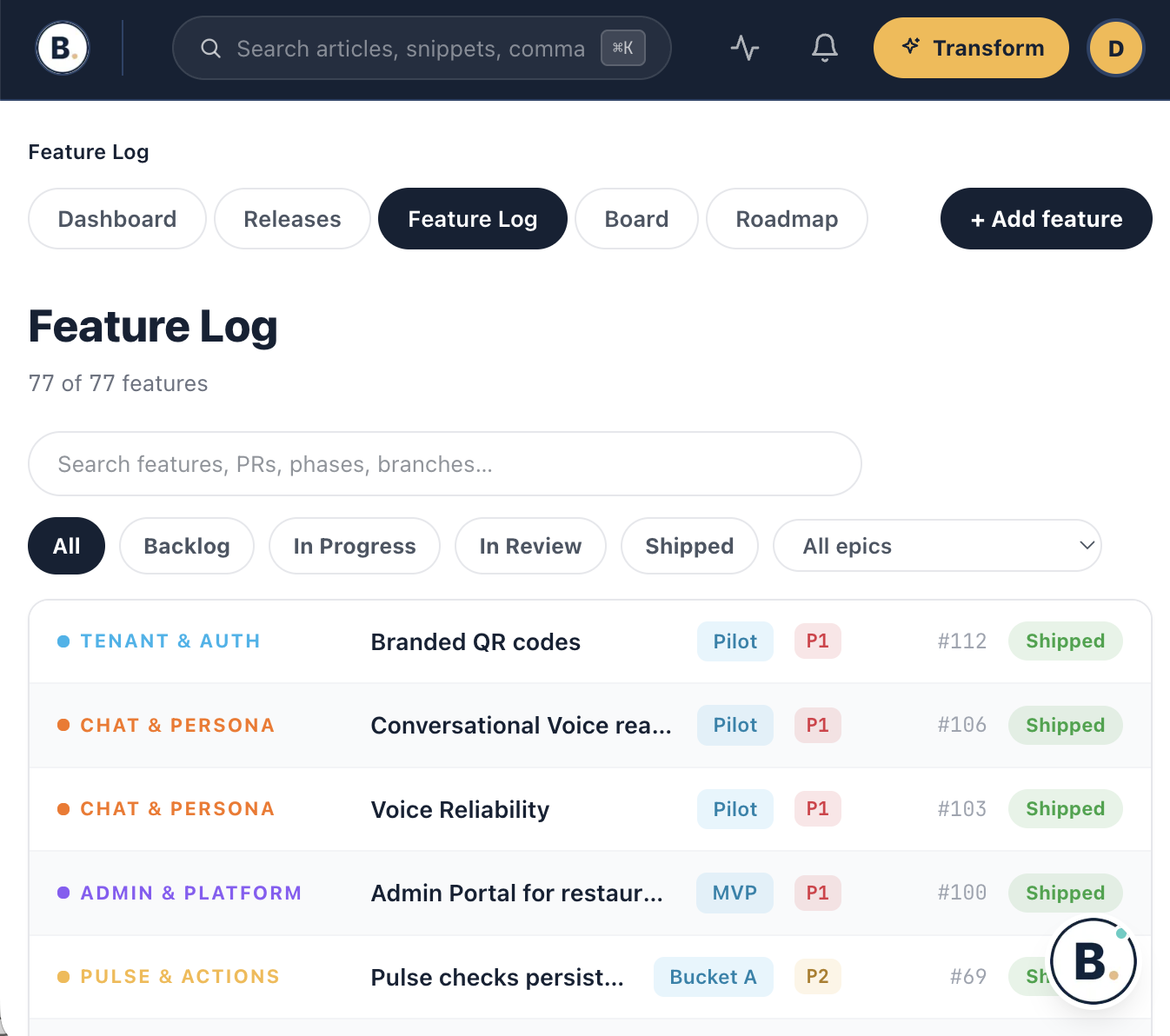
Task: Click Transform button
Action: pos(971,48)
